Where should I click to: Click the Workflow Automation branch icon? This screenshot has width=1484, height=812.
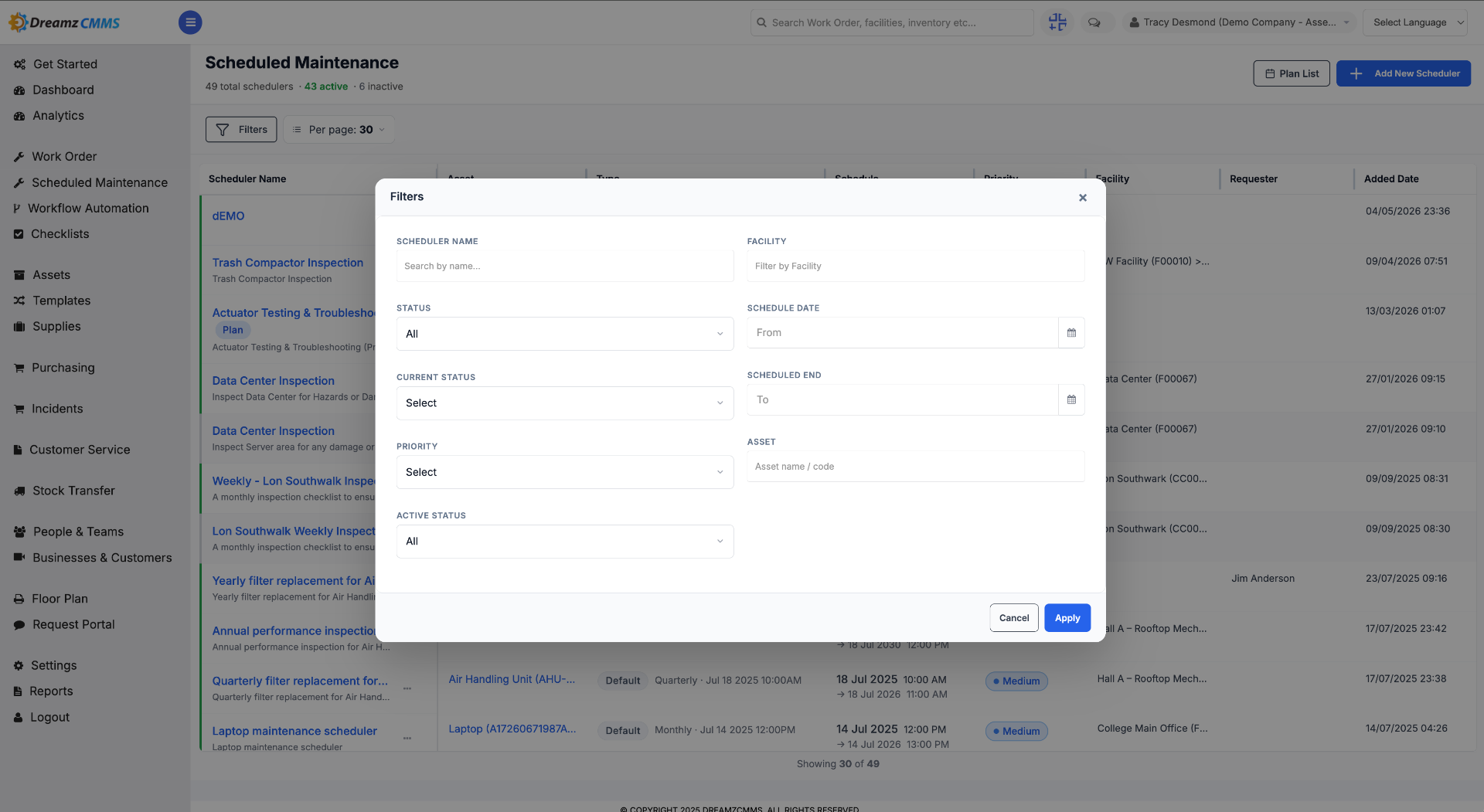click(x=17, y=209)
